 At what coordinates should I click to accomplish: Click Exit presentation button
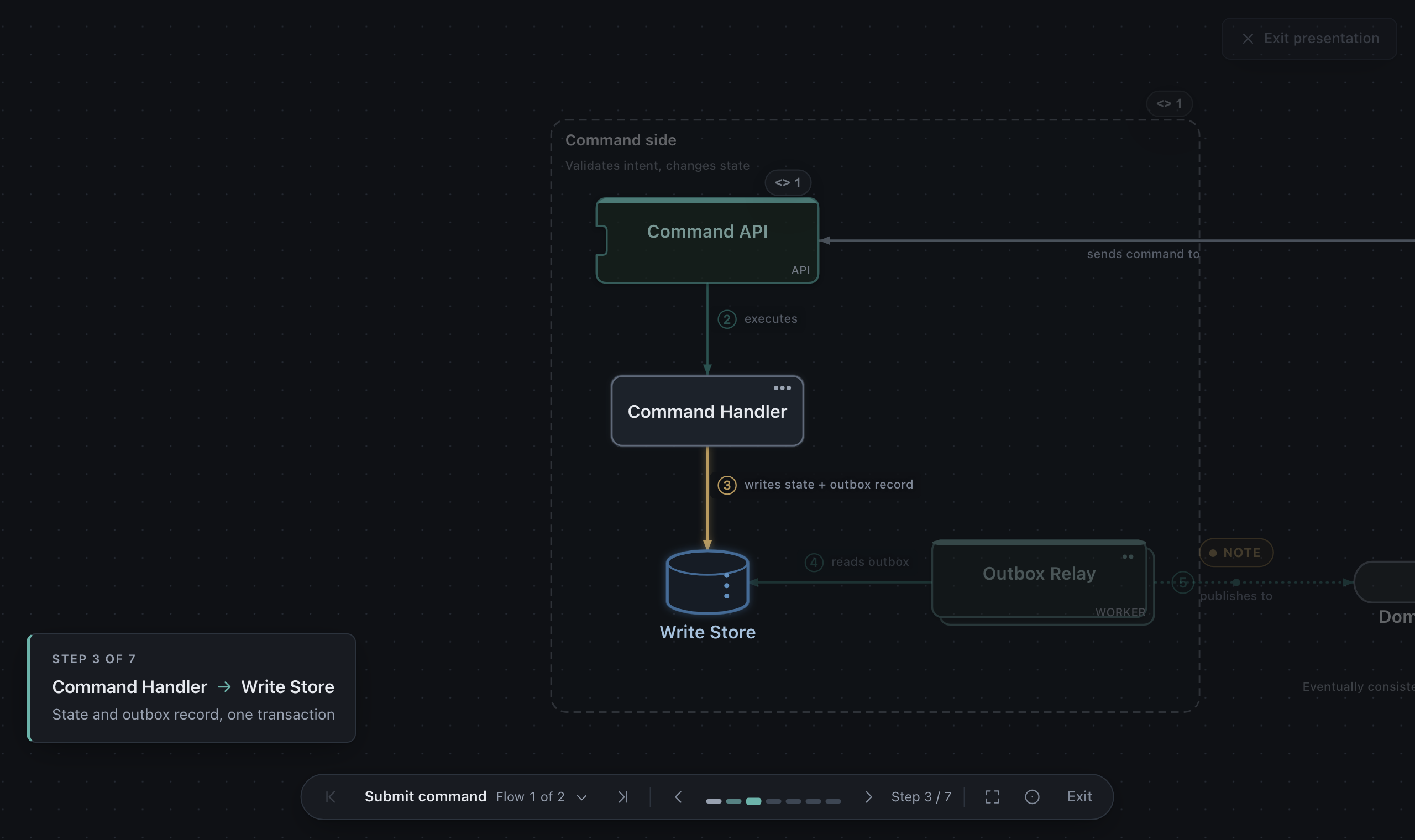(1309, 39)
